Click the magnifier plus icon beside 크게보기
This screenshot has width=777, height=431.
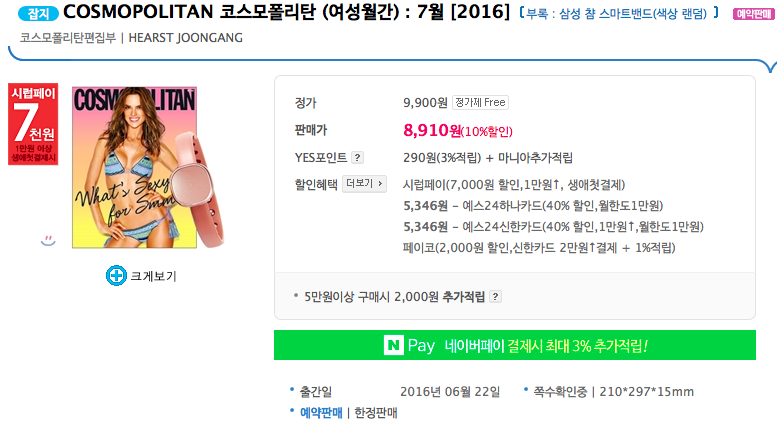116,275
